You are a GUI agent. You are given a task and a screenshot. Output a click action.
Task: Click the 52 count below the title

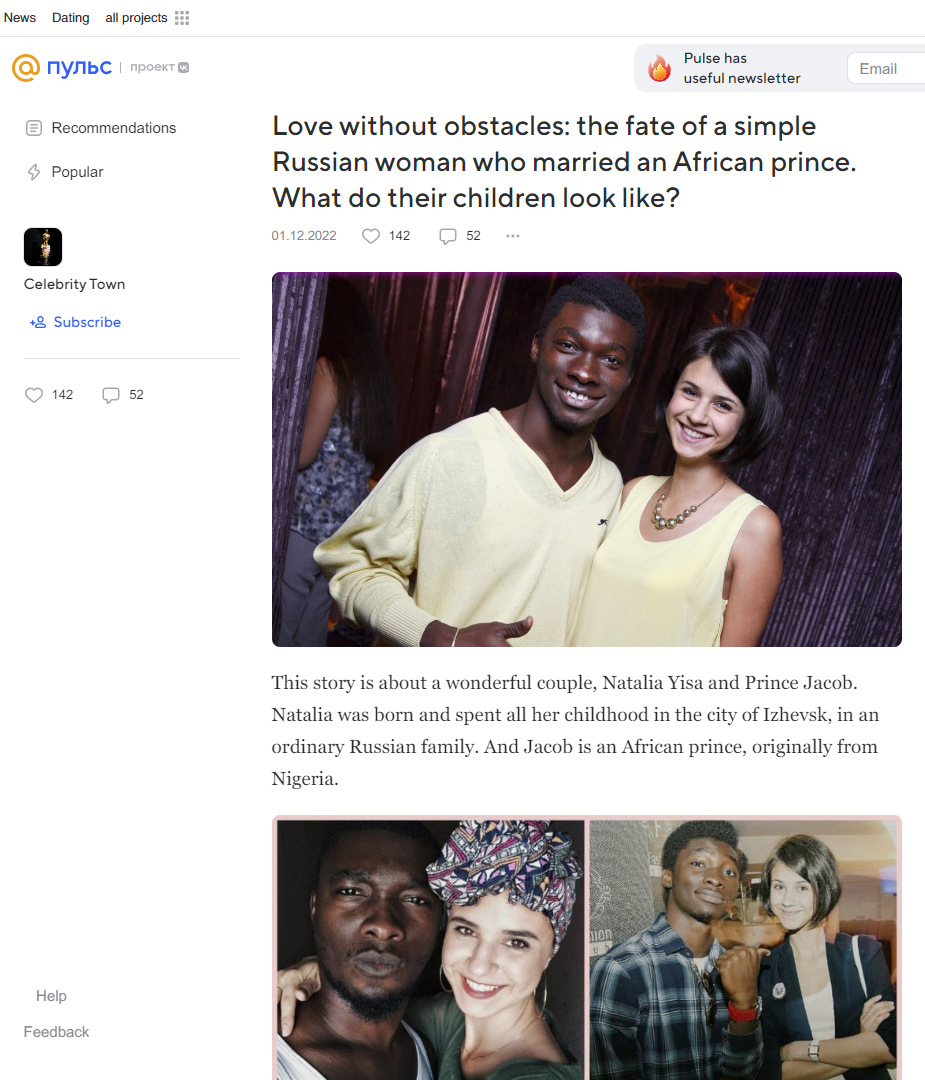pos(473,236)
